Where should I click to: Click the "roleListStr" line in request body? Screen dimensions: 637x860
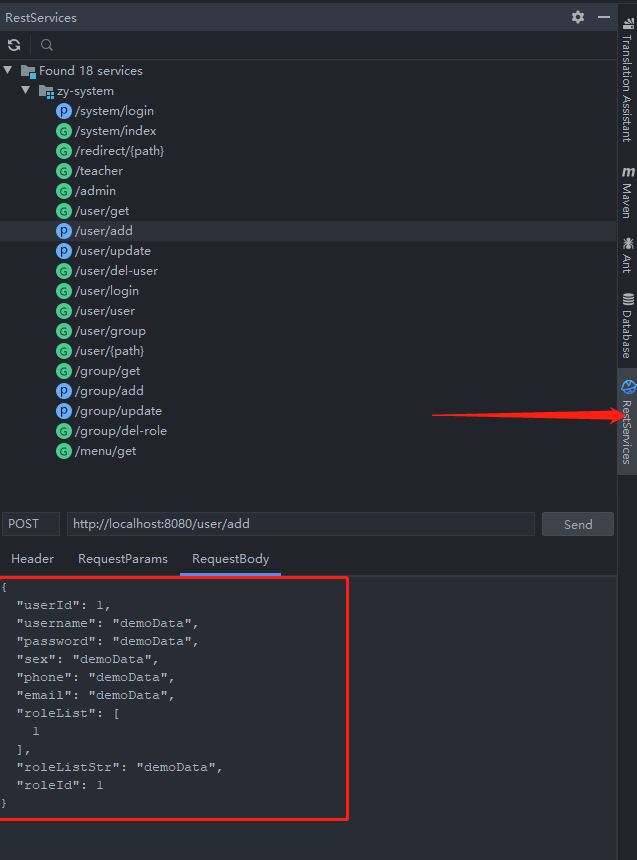(120, 767)
